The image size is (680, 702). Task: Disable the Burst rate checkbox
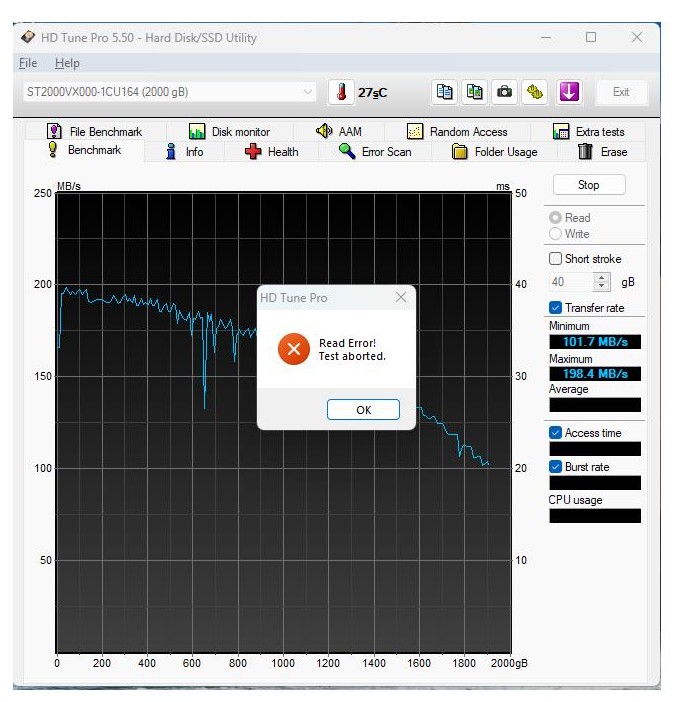556,467
